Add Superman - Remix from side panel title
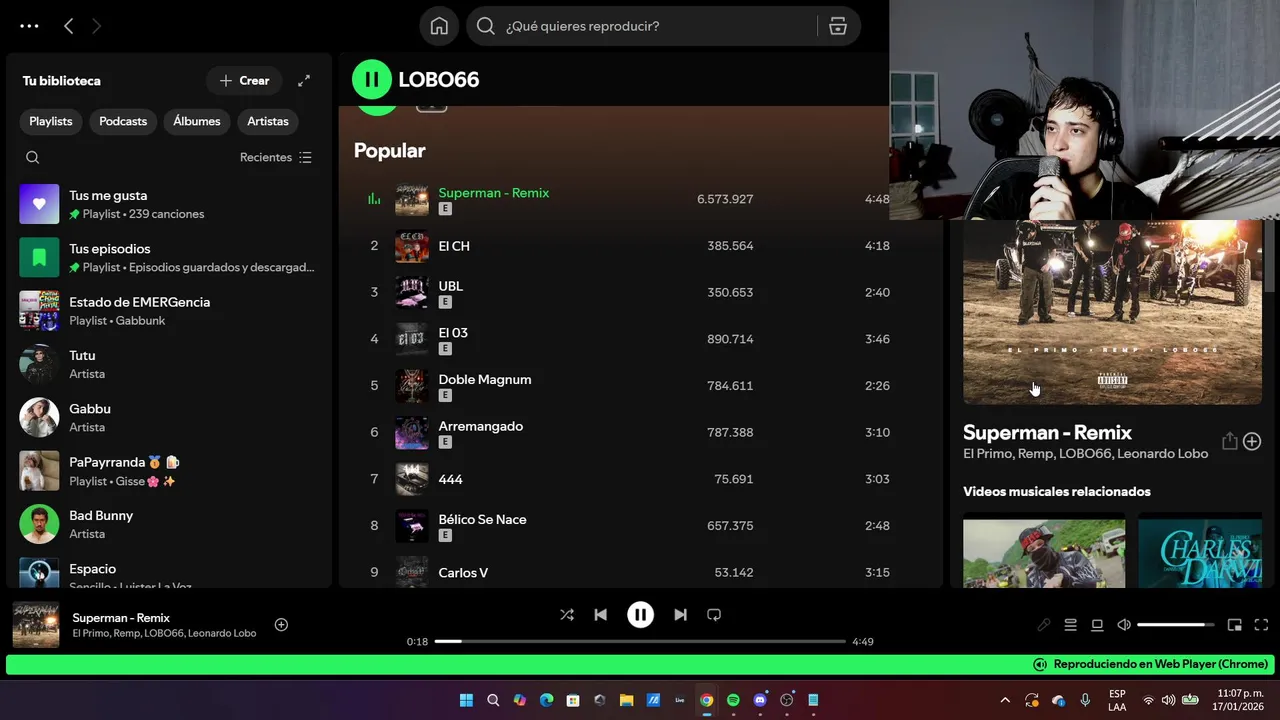The width and height of the screenshot is (1280, 720). pos(1252,441)
